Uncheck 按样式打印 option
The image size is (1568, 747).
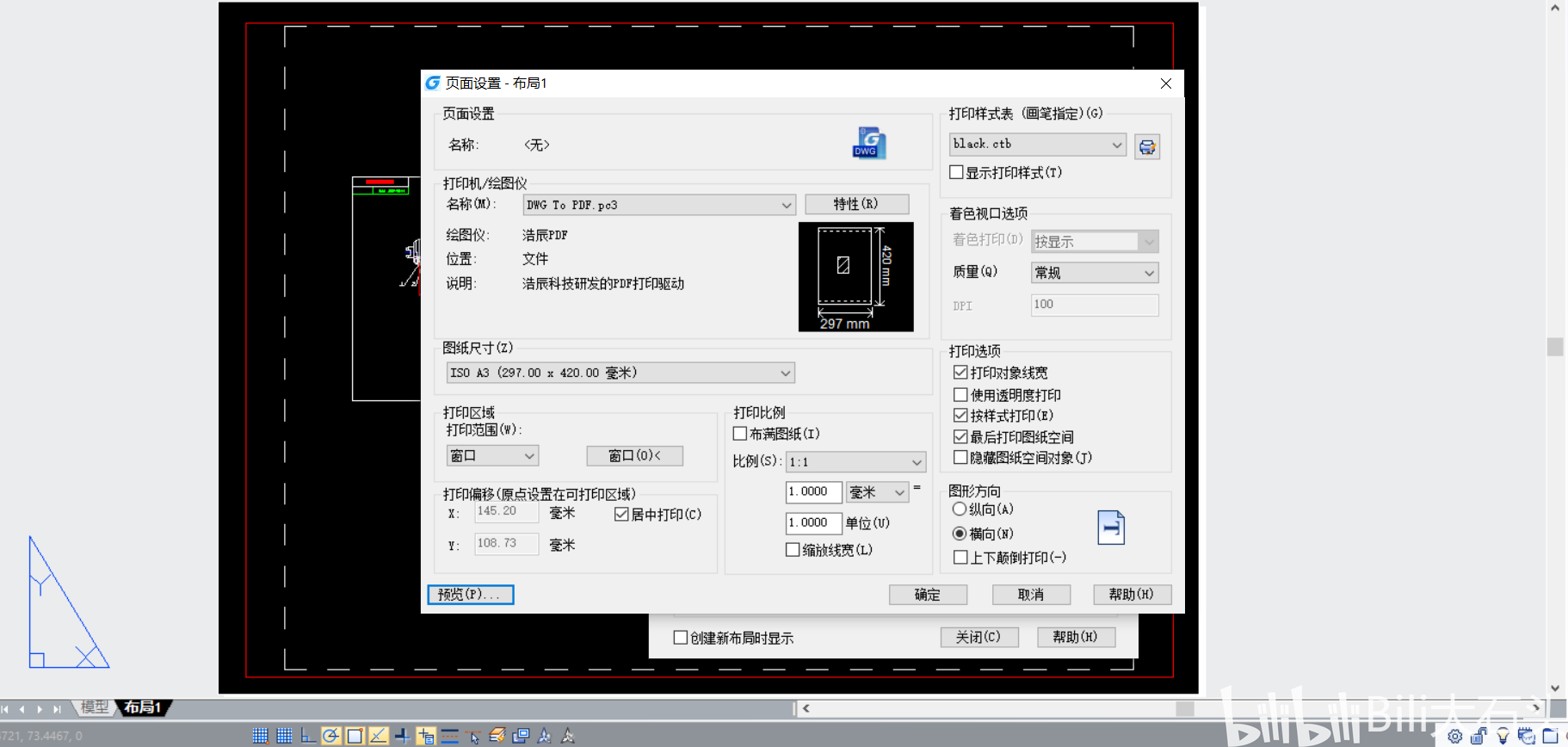click(960, 416)
